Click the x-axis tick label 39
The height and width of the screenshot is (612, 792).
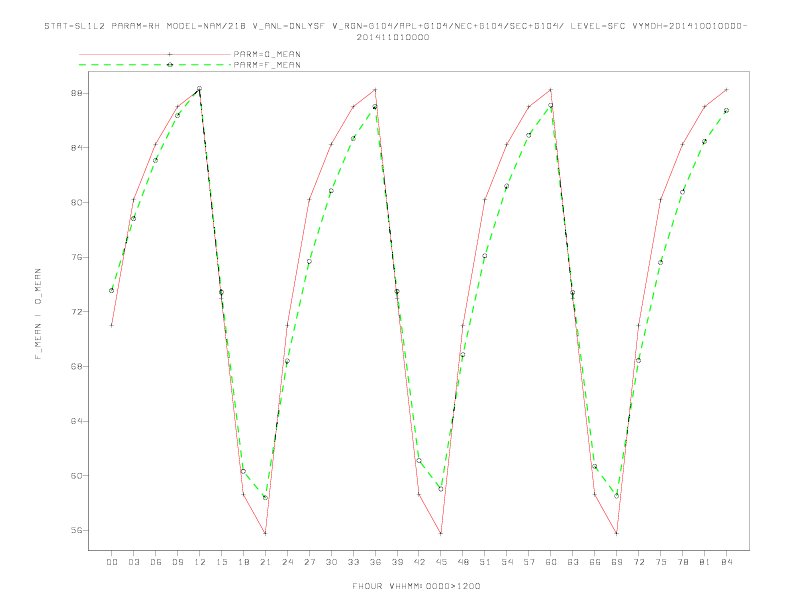point(397,562)
